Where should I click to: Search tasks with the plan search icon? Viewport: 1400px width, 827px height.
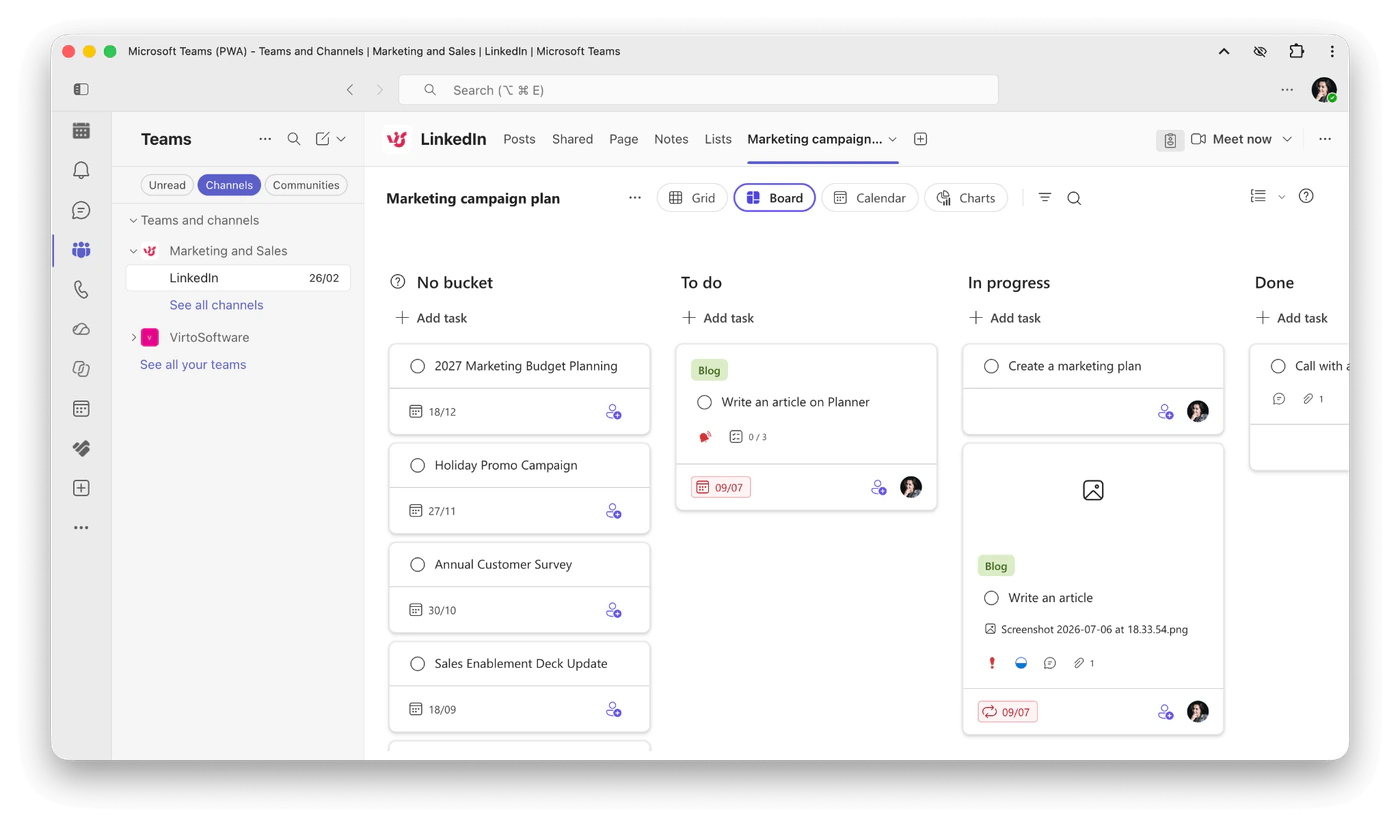point(1074,198)
